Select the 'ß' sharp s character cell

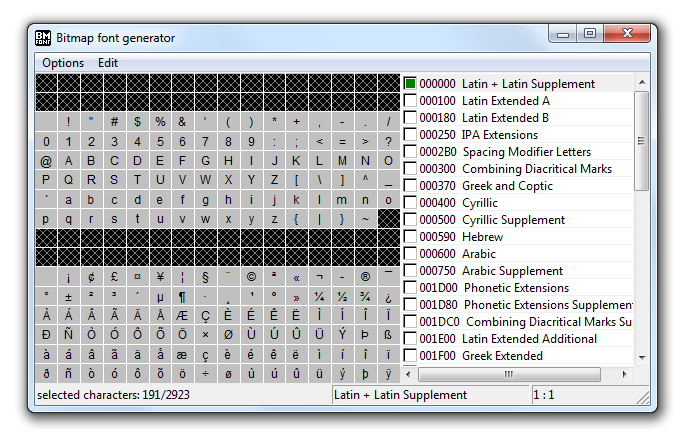click(x=388, y=335)
